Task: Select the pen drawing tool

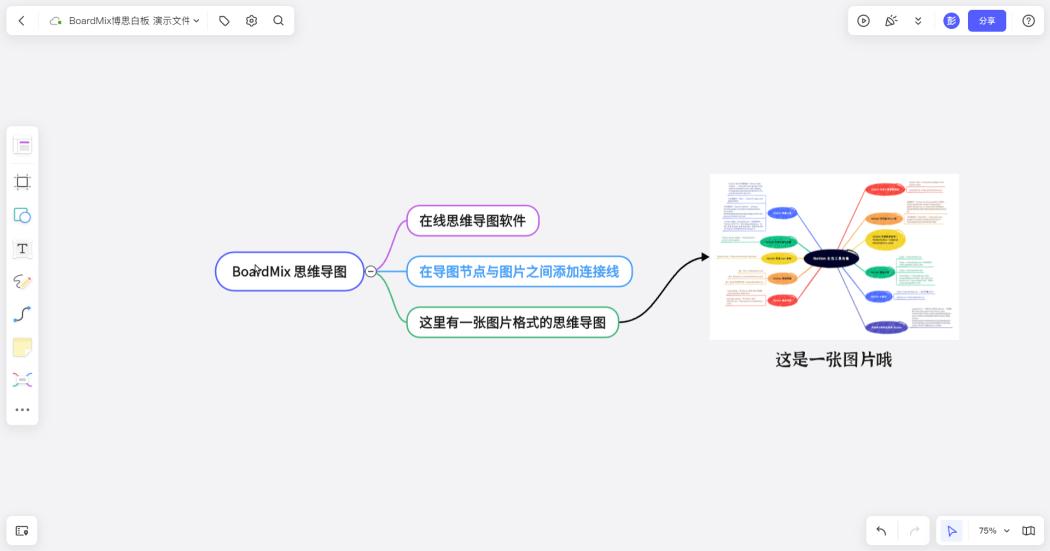Action: click(22, 281)
